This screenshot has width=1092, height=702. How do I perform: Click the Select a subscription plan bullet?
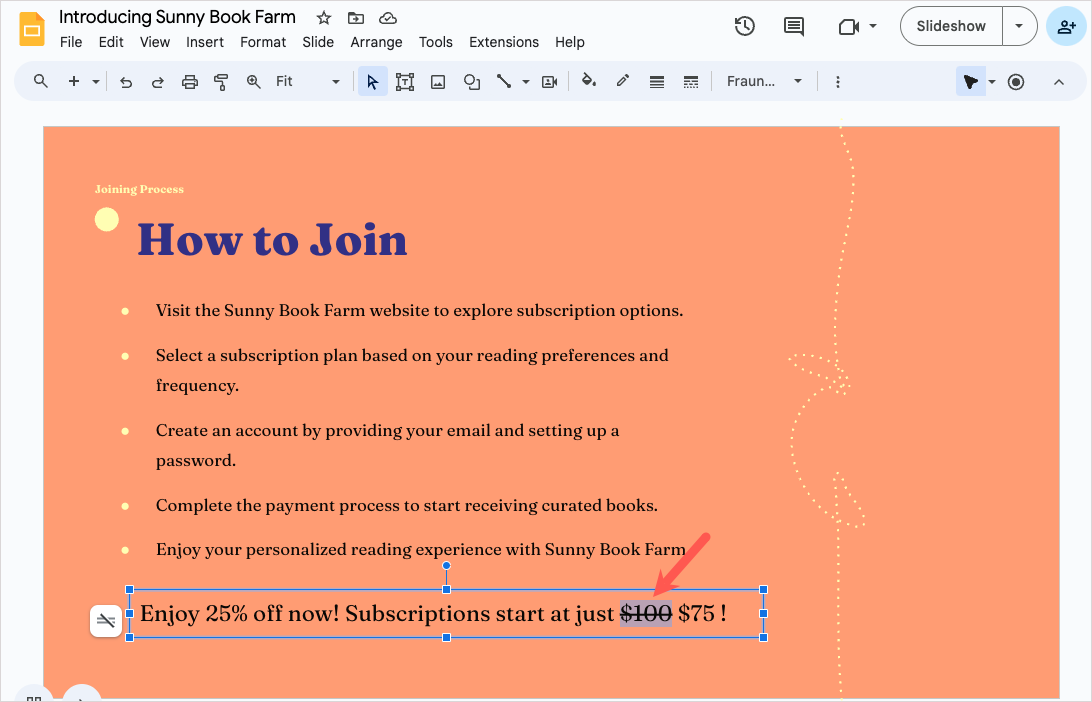click(412, 370)
